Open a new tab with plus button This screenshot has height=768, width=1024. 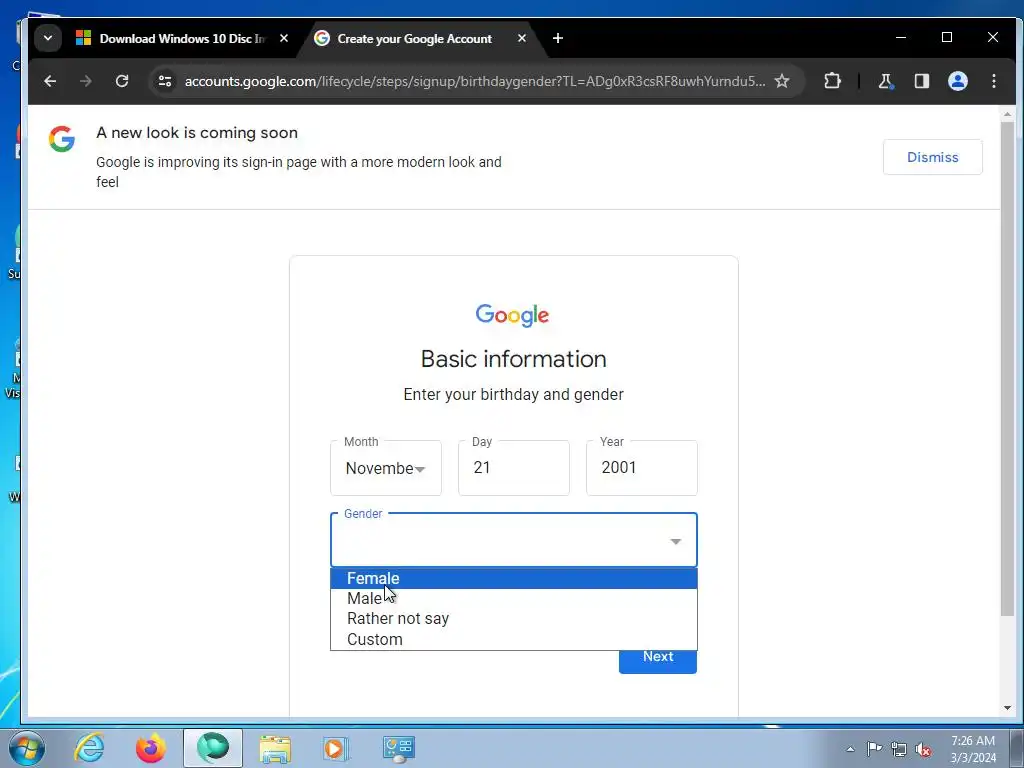[558, 38]
